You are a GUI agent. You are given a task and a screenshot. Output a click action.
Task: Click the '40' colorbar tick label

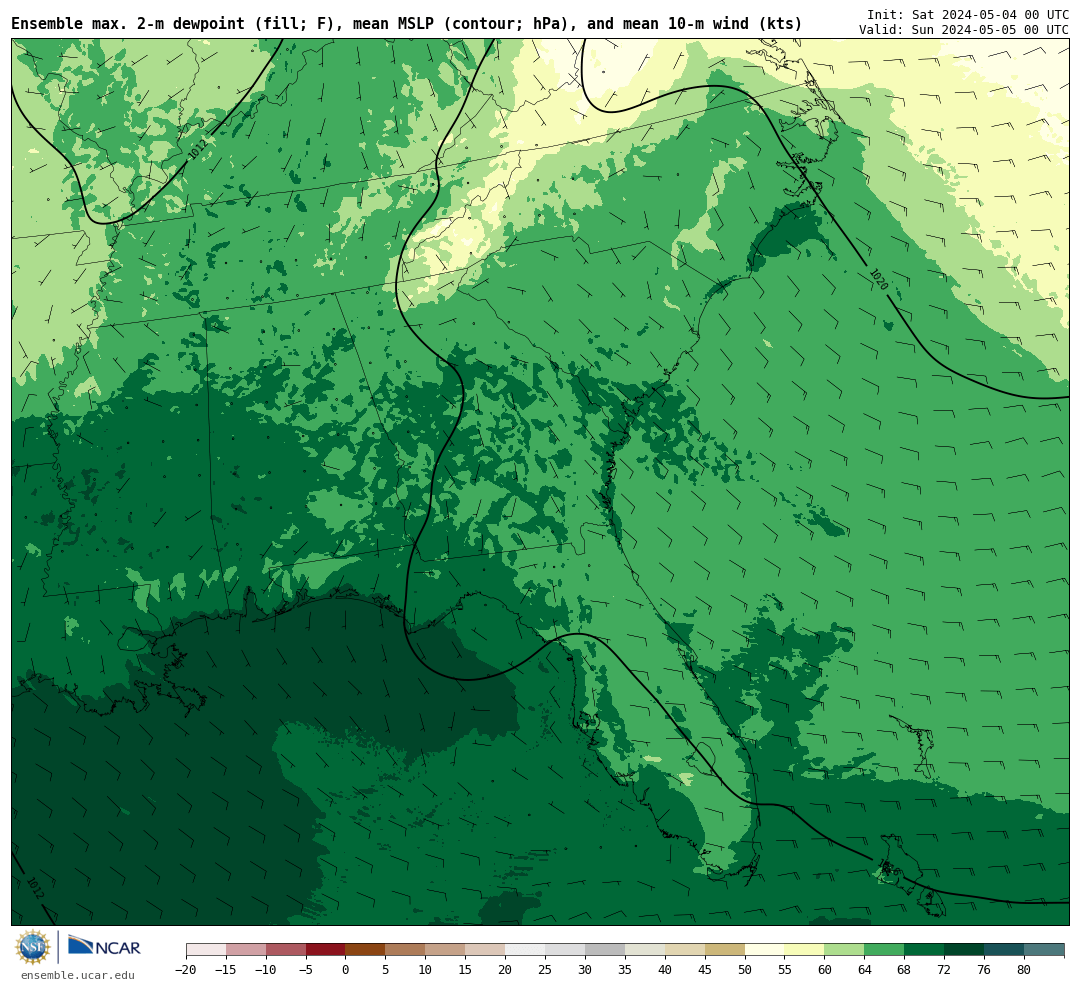tap(665, 970)
